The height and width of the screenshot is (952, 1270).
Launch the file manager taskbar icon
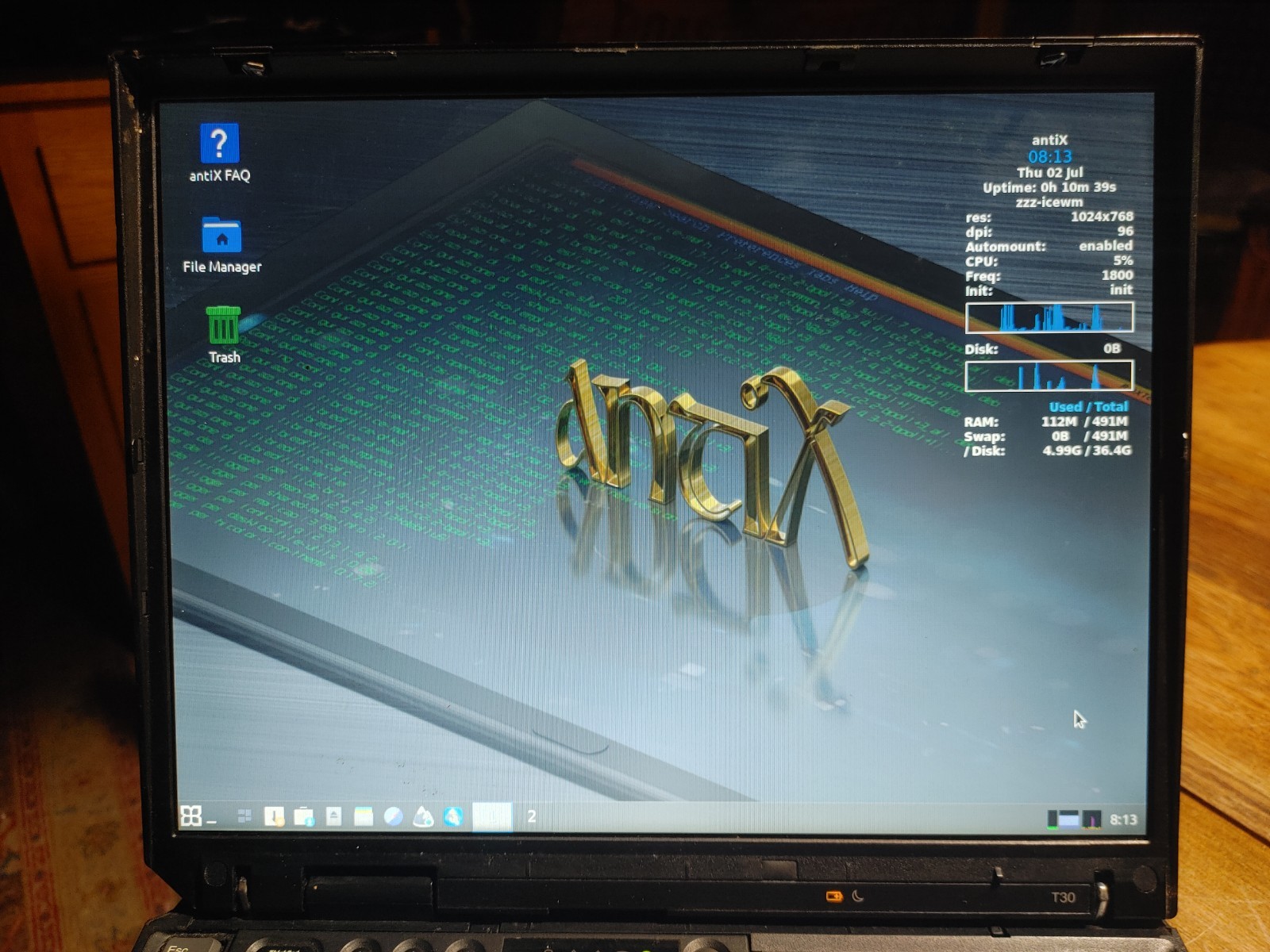[364, 816]
